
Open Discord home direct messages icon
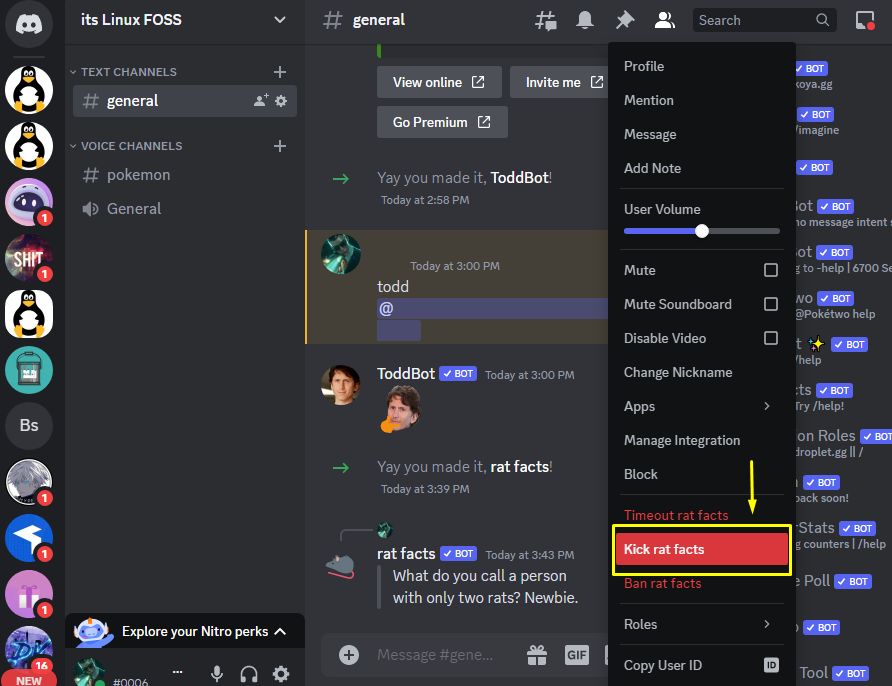pos(28,24)
